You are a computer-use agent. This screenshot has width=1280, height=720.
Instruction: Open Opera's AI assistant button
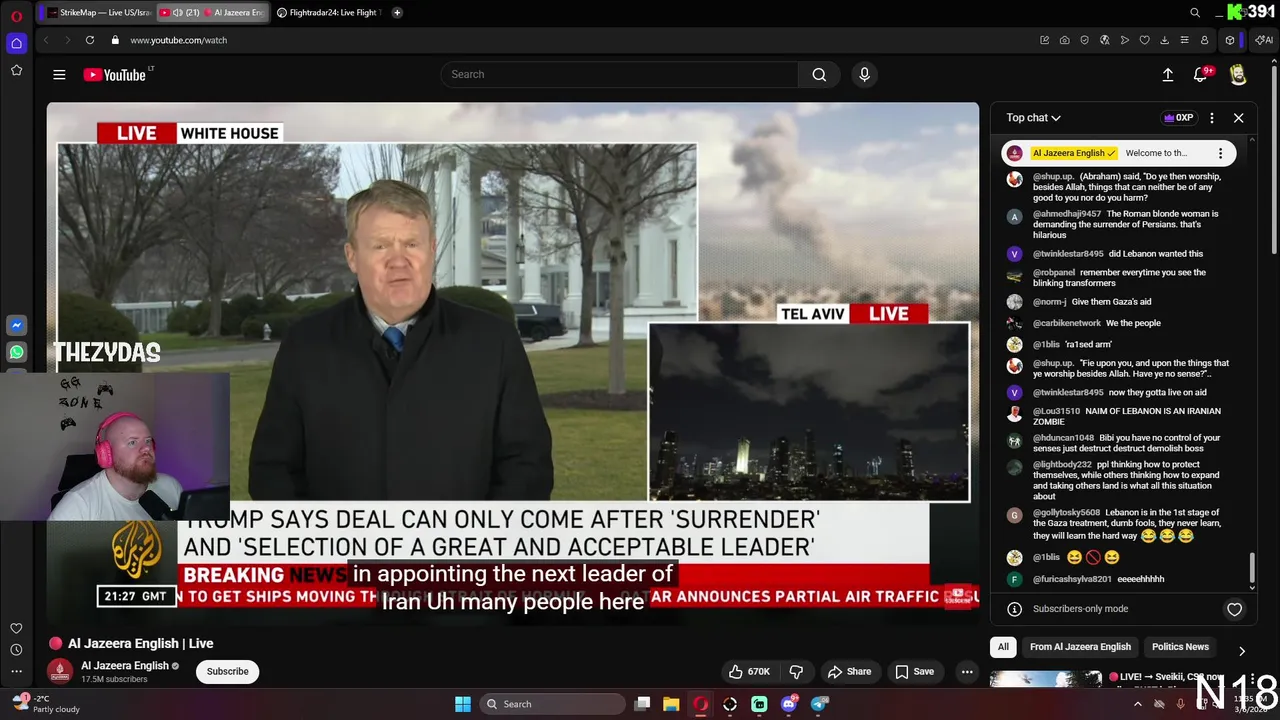point(1264,40)
